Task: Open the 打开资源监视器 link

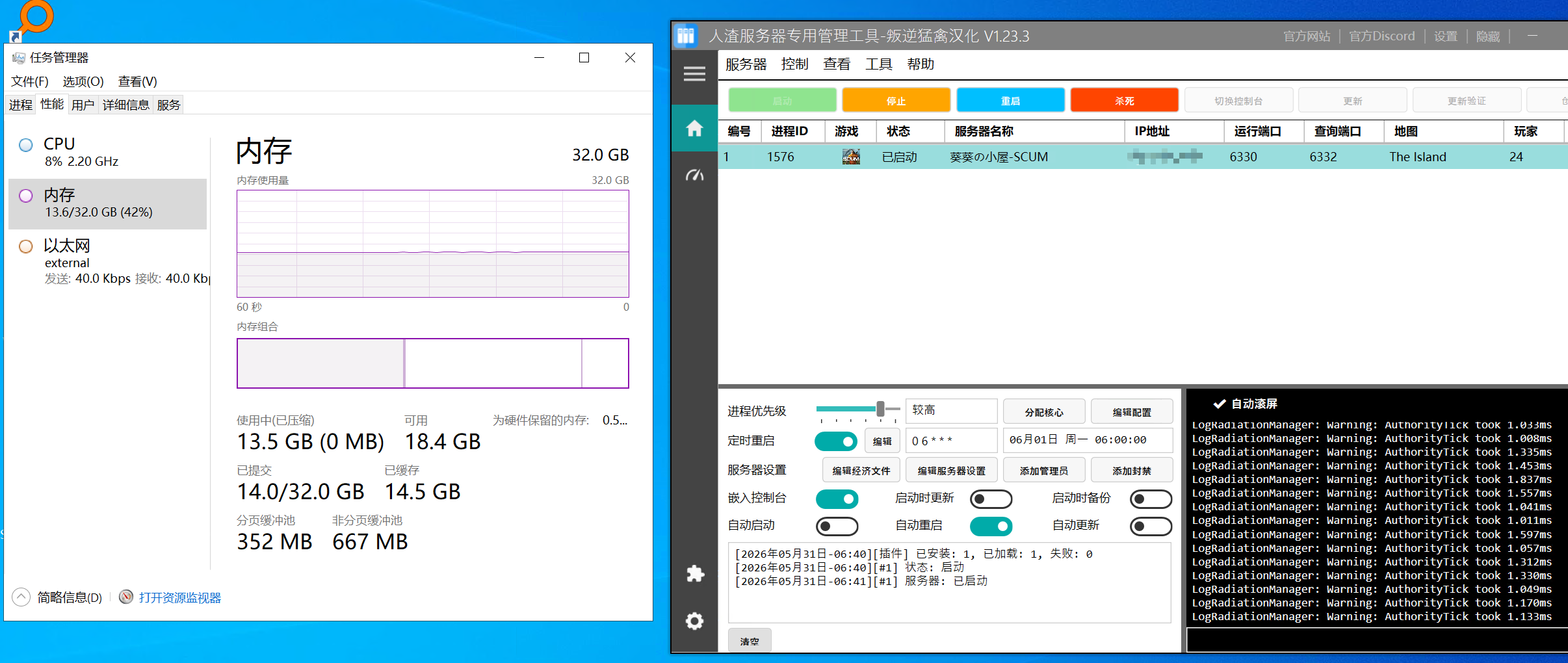Action: 180,597
